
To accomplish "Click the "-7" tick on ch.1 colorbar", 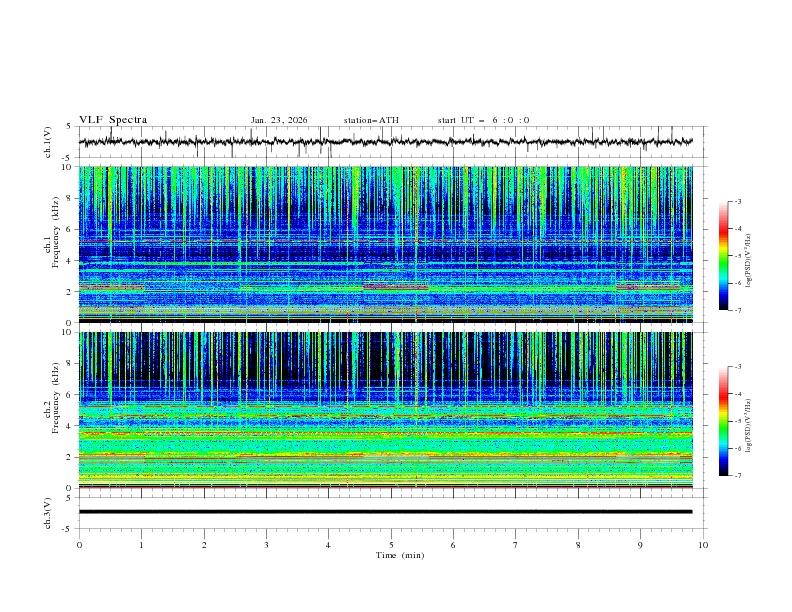I will pos(738,310).
